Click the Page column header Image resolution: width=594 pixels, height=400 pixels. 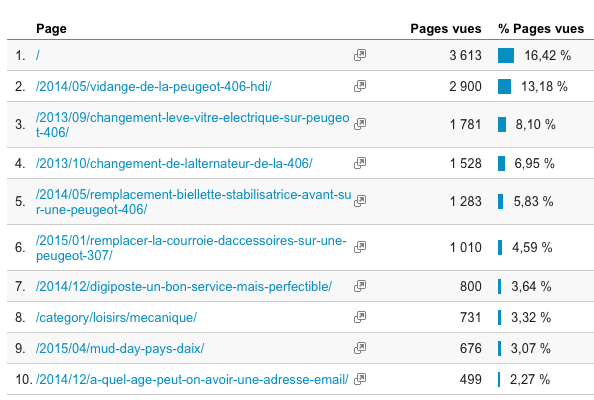[x=51, y=29]
